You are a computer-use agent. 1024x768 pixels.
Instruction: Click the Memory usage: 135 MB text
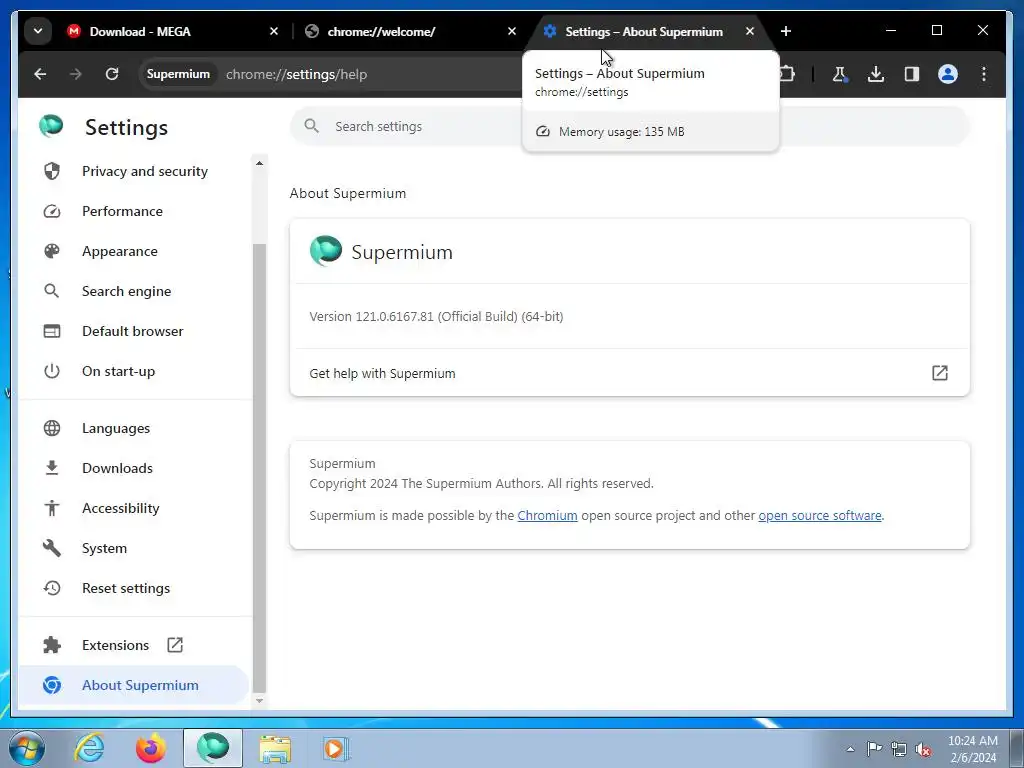point(621,132)
